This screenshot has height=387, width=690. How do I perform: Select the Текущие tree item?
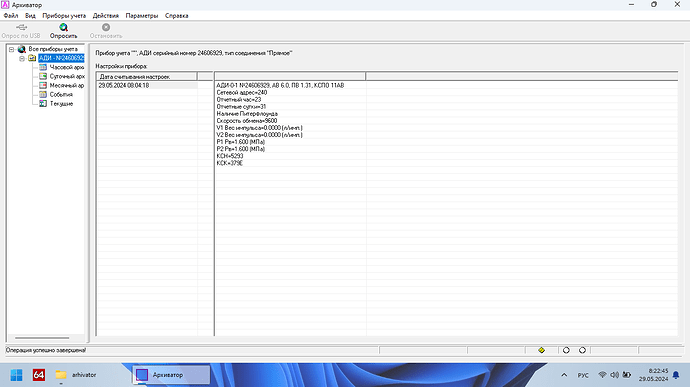61,104
